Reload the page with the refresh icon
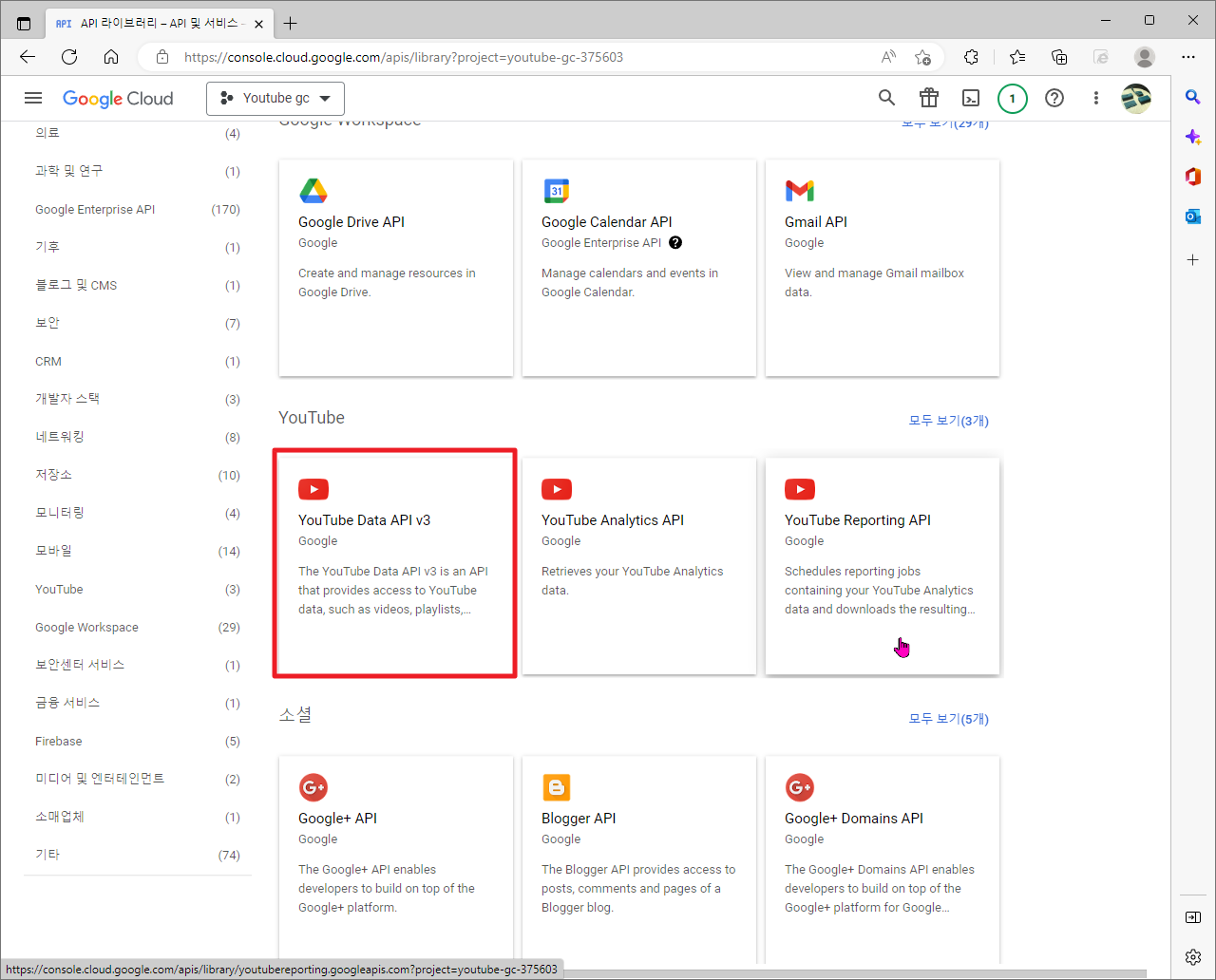Viewport: 1216px width, 980px height. [69, 57]
